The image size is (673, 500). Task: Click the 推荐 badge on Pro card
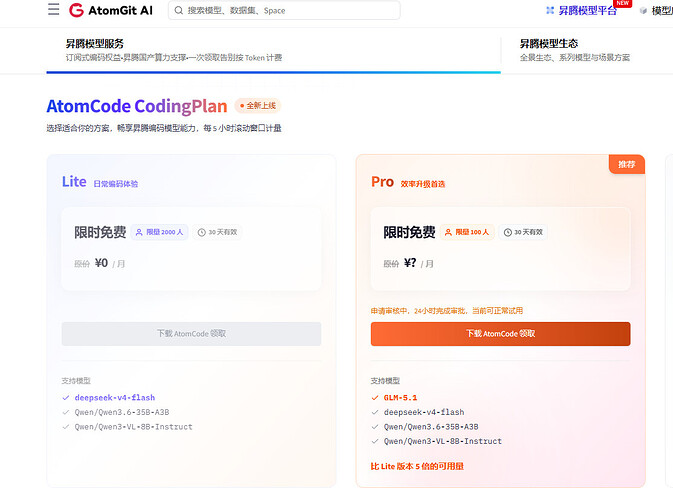click(627, 164)
